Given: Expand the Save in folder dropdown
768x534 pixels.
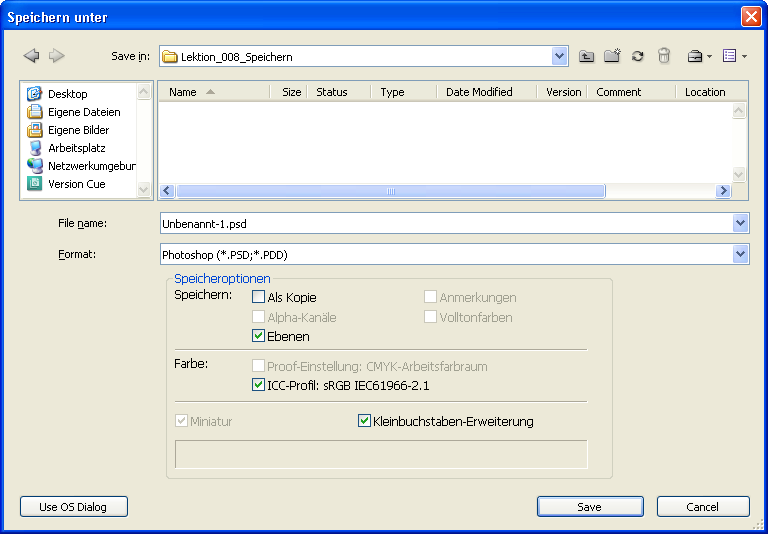Looking at the screenshot, I should [560, 57].
